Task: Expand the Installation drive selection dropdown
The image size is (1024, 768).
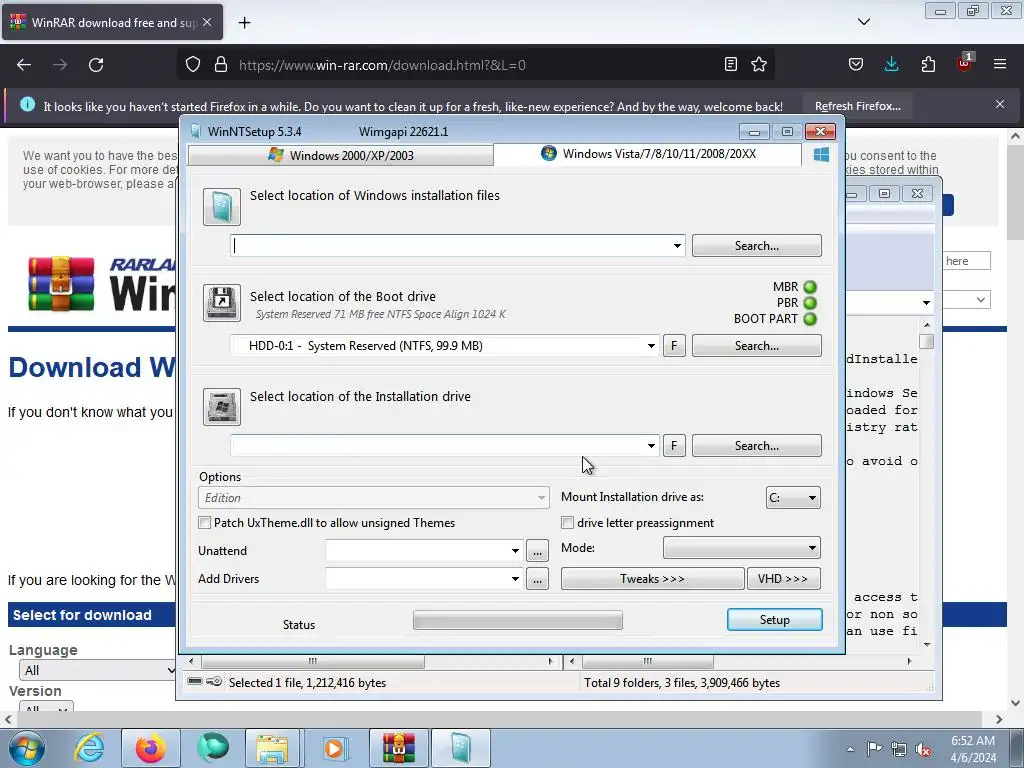Action: (x=651, y=446)
